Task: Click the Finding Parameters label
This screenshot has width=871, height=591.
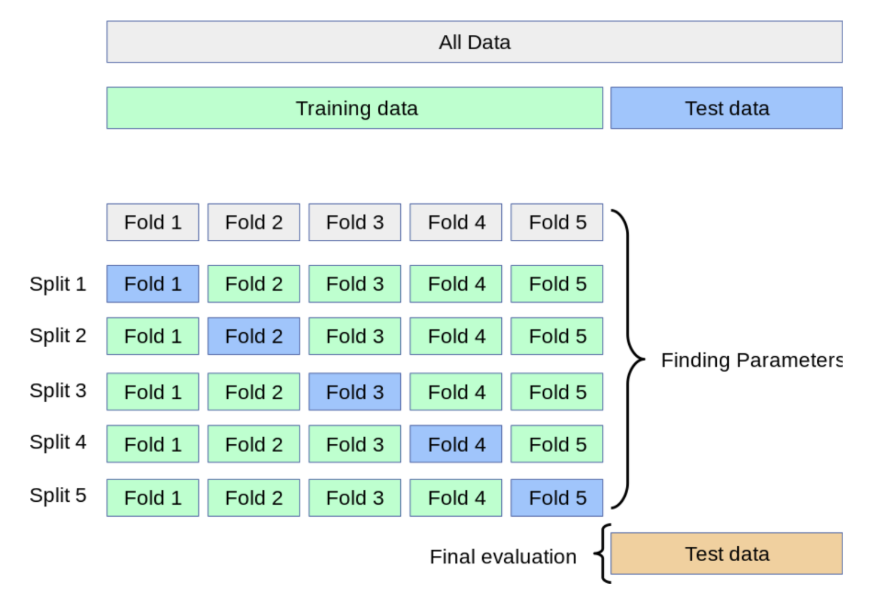Action: [x=751, y=360]
